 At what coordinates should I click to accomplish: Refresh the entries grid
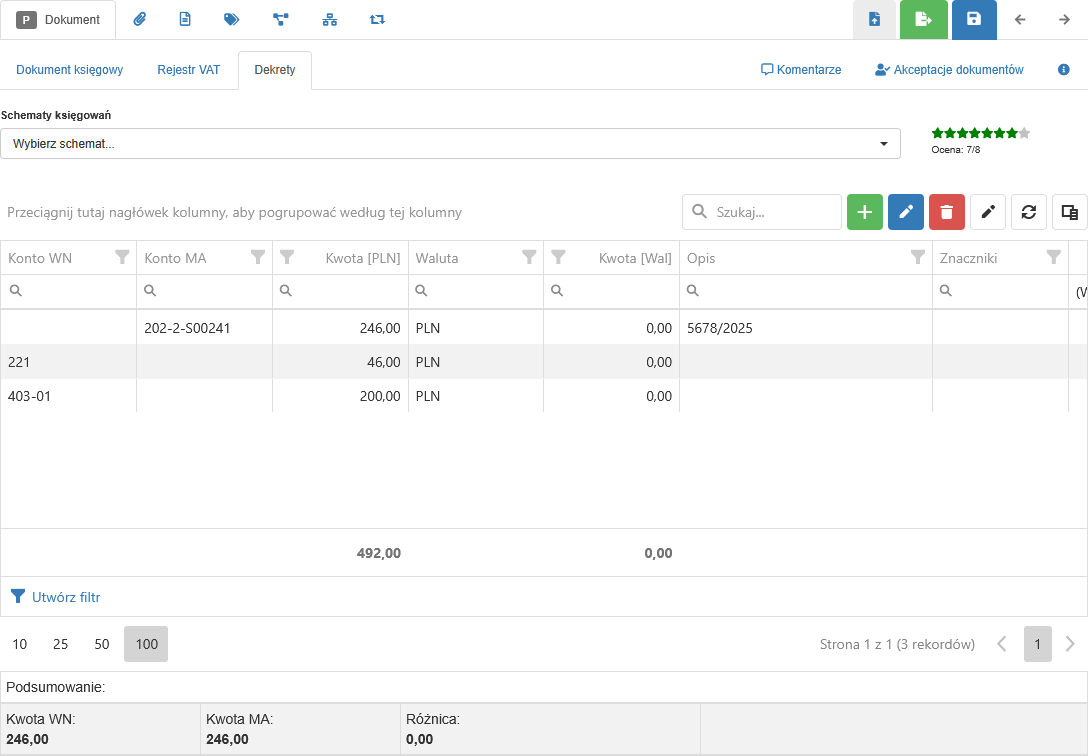click(x=1028, y=212)
